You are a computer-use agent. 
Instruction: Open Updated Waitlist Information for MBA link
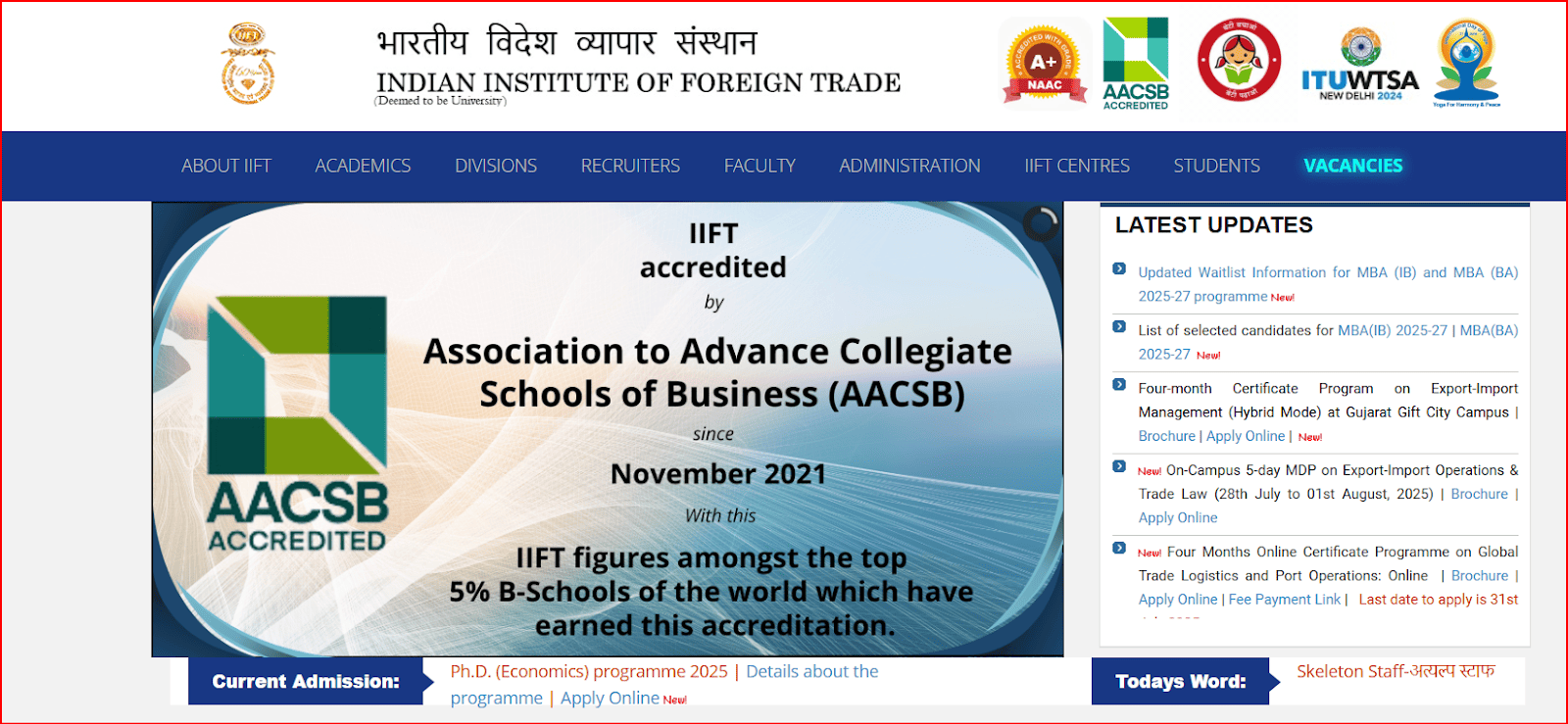tap(1328, 284)
